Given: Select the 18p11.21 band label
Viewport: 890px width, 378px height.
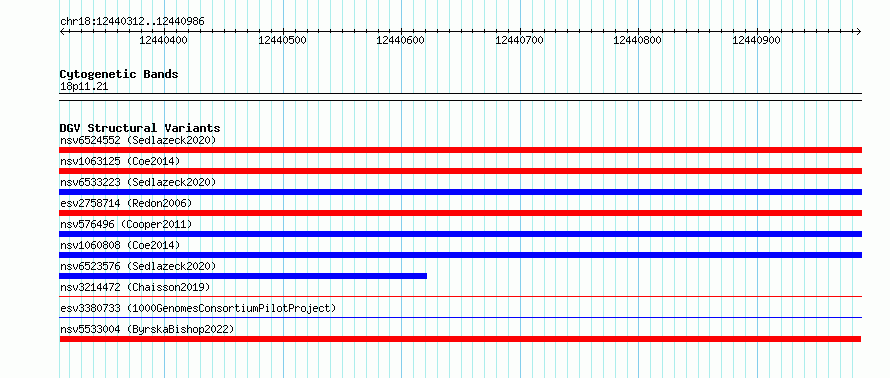Looking at the screenshot, I should [x=84, y=87].
